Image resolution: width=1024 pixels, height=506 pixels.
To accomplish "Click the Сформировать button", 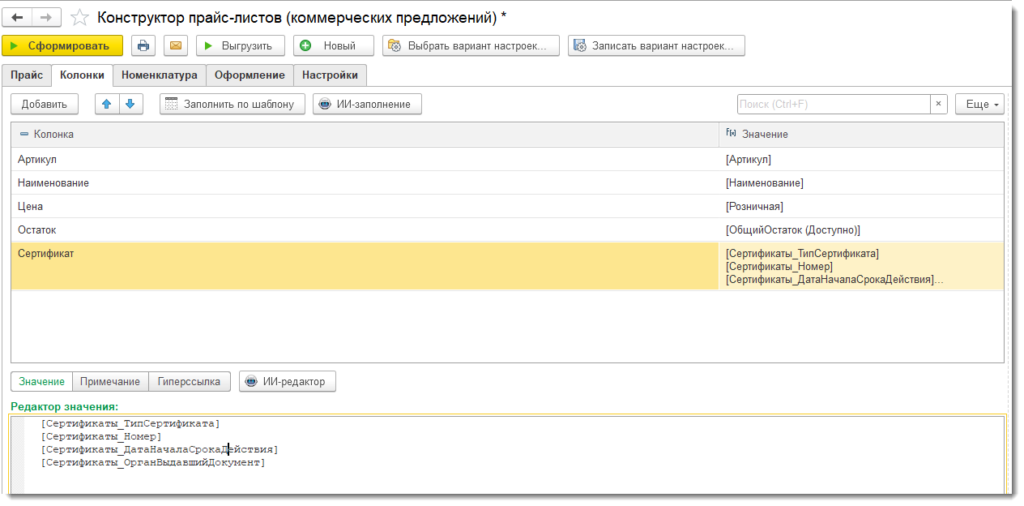I will click(62, 46).
